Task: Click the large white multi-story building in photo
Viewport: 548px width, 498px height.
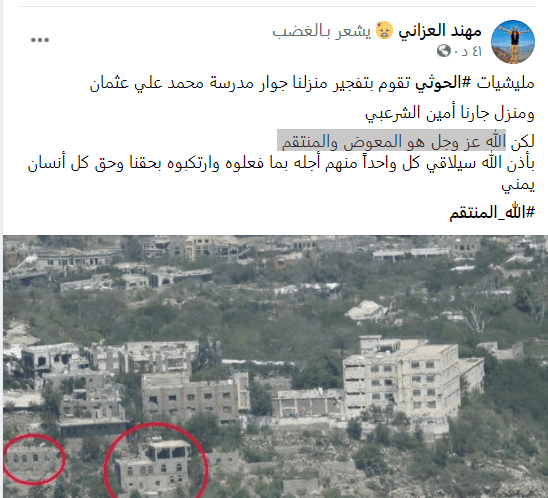Action: (412, 377)
